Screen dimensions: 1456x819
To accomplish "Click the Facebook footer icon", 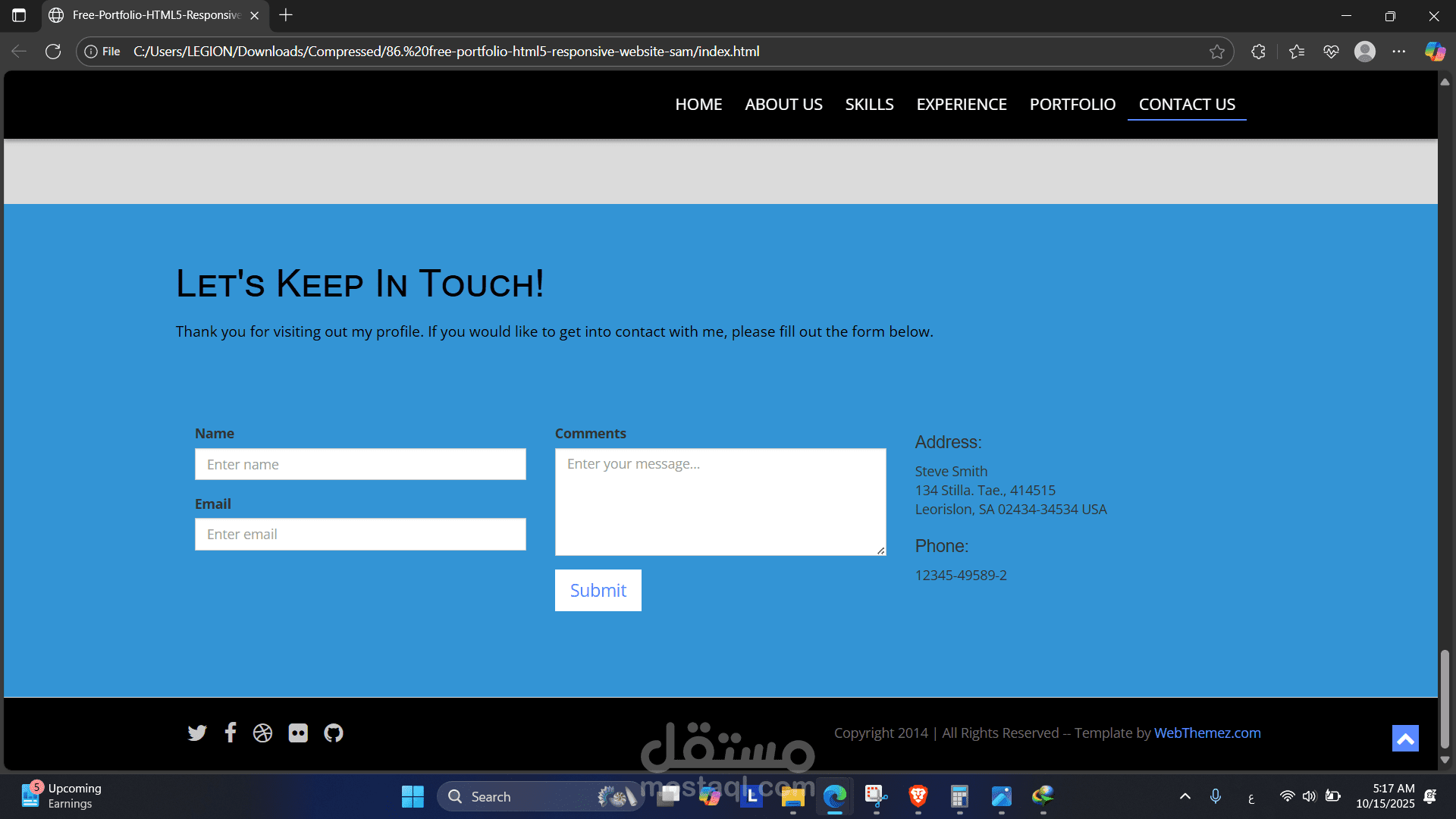I will (231, 733).
